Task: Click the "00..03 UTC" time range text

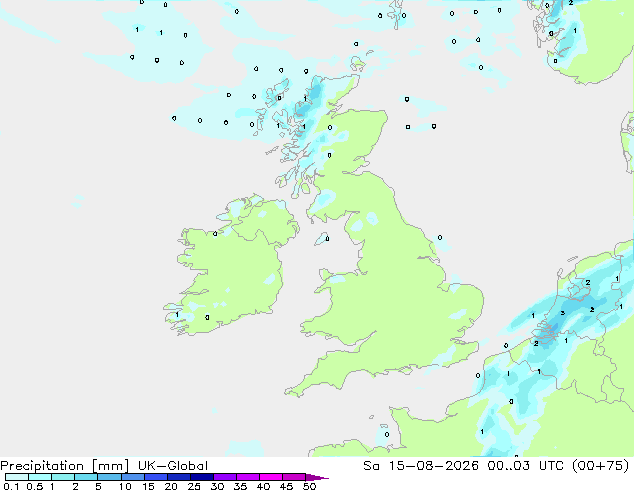Action: [528, 466]
